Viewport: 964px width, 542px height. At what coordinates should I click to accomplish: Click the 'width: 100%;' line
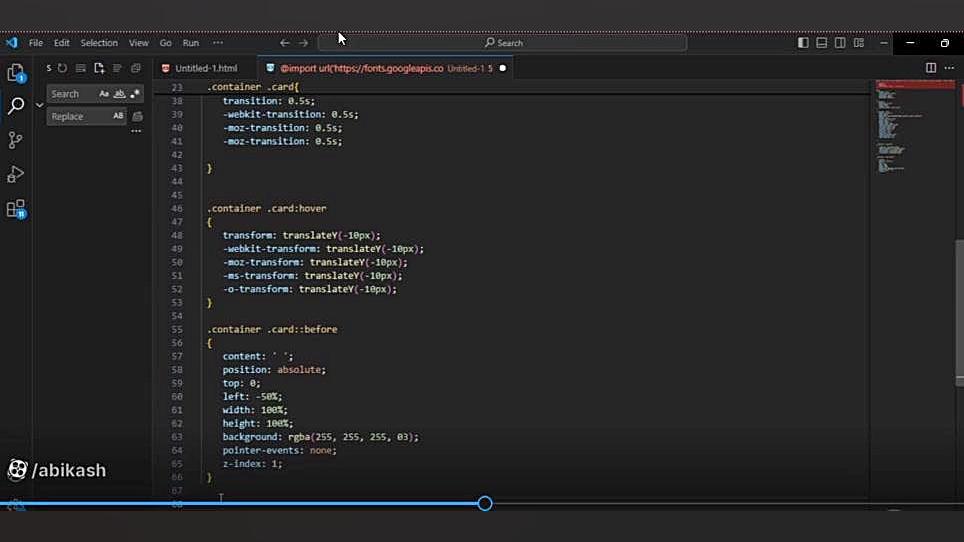pyautogui.click(x=255, y=410)
